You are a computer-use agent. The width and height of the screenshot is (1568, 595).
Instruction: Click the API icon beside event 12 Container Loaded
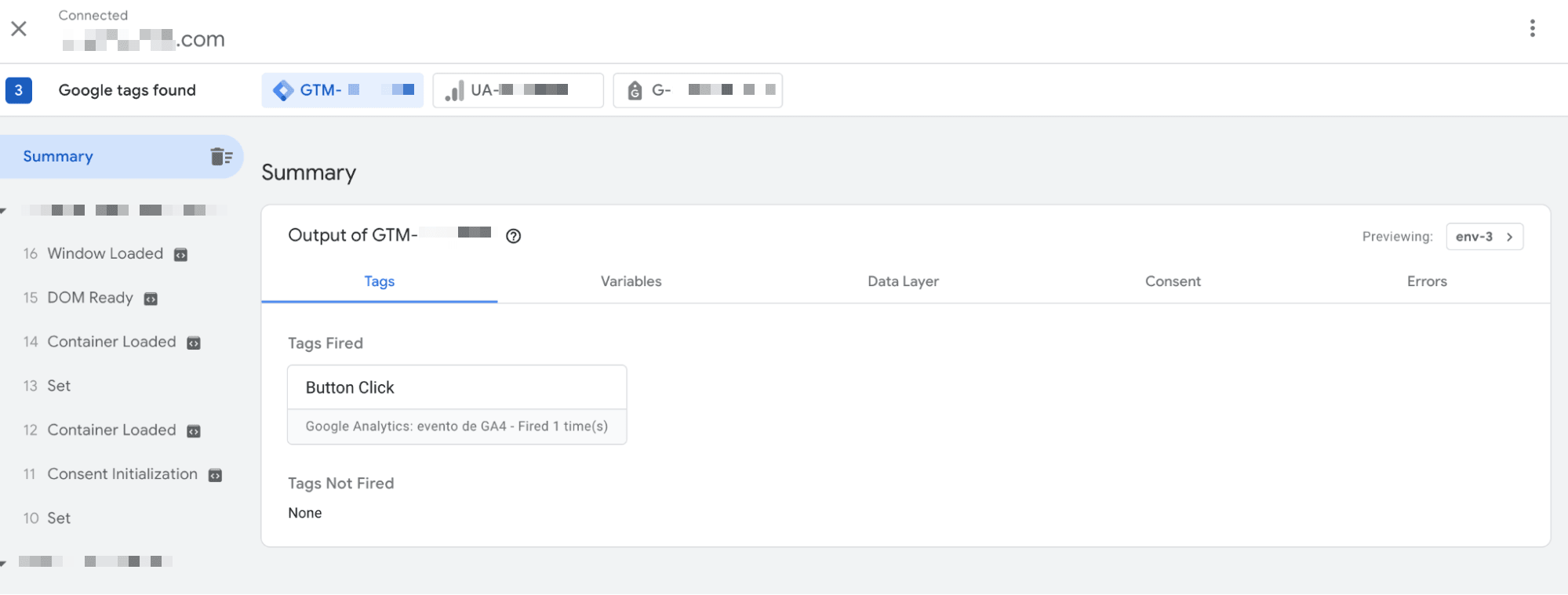tap(194, 431)
